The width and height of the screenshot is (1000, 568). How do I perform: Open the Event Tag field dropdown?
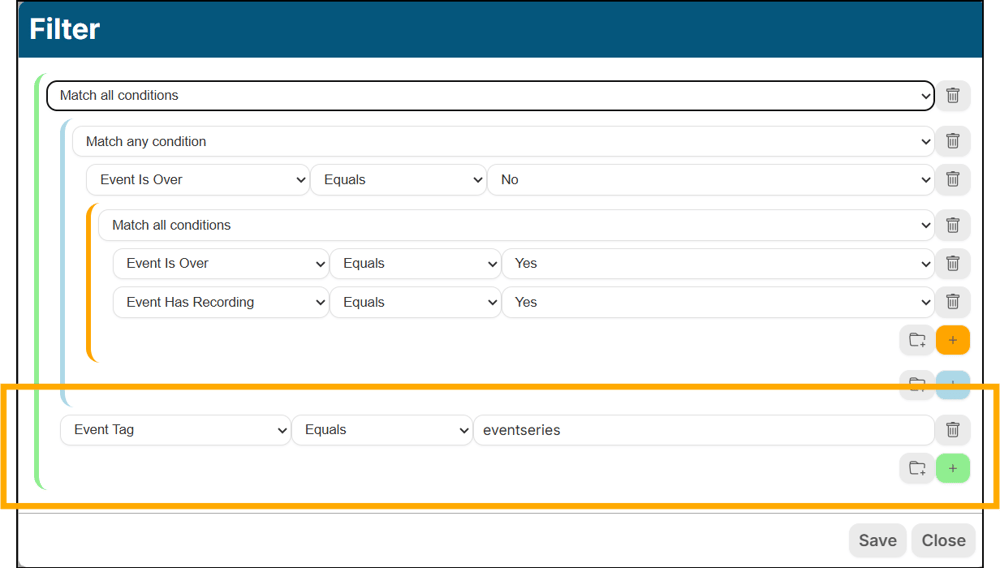175,430
